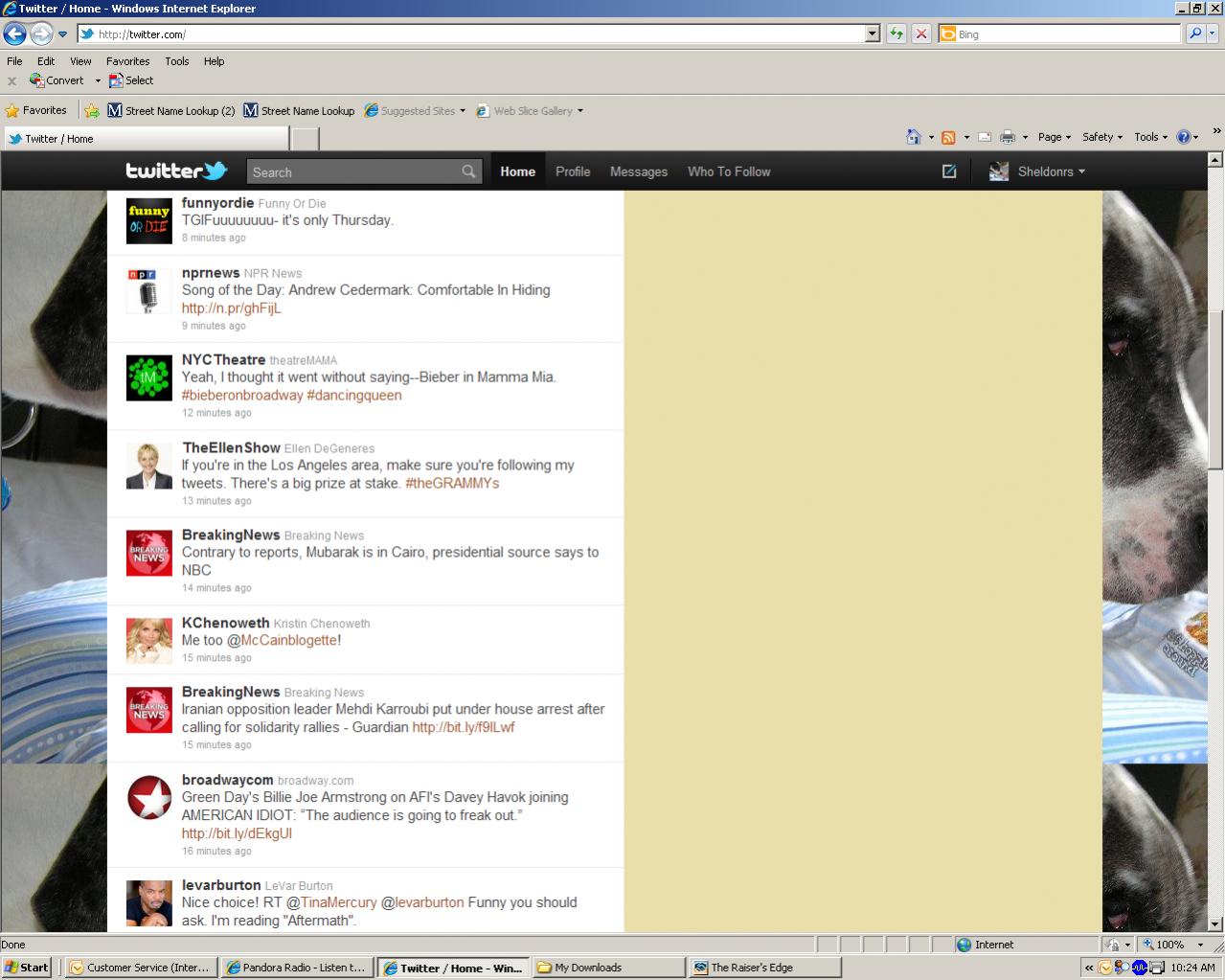Click Sheldonrs profile avatar in header
This screenshot has height=980, width=1225.
[x=999, y=171]
